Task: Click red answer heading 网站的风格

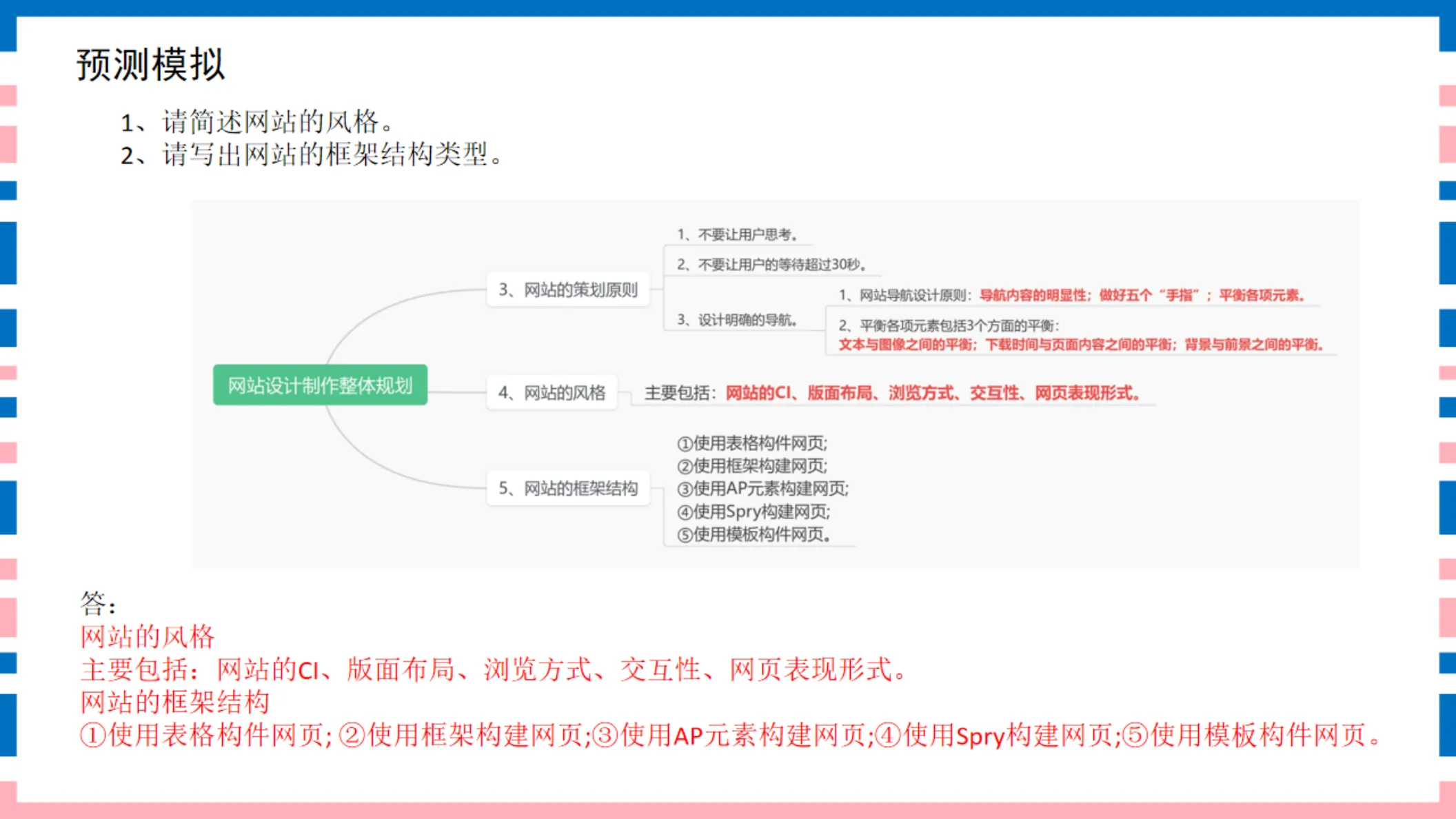Action: 148,636
